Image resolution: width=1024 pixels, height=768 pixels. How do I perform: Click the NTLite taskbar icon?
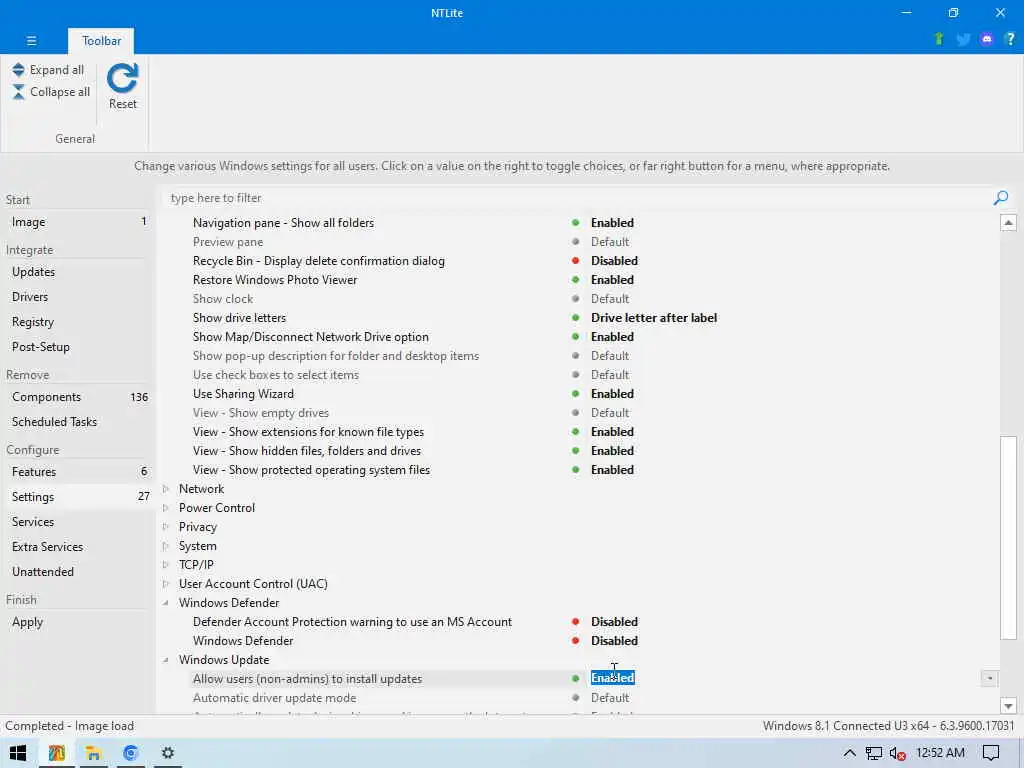tap(56, 753)
